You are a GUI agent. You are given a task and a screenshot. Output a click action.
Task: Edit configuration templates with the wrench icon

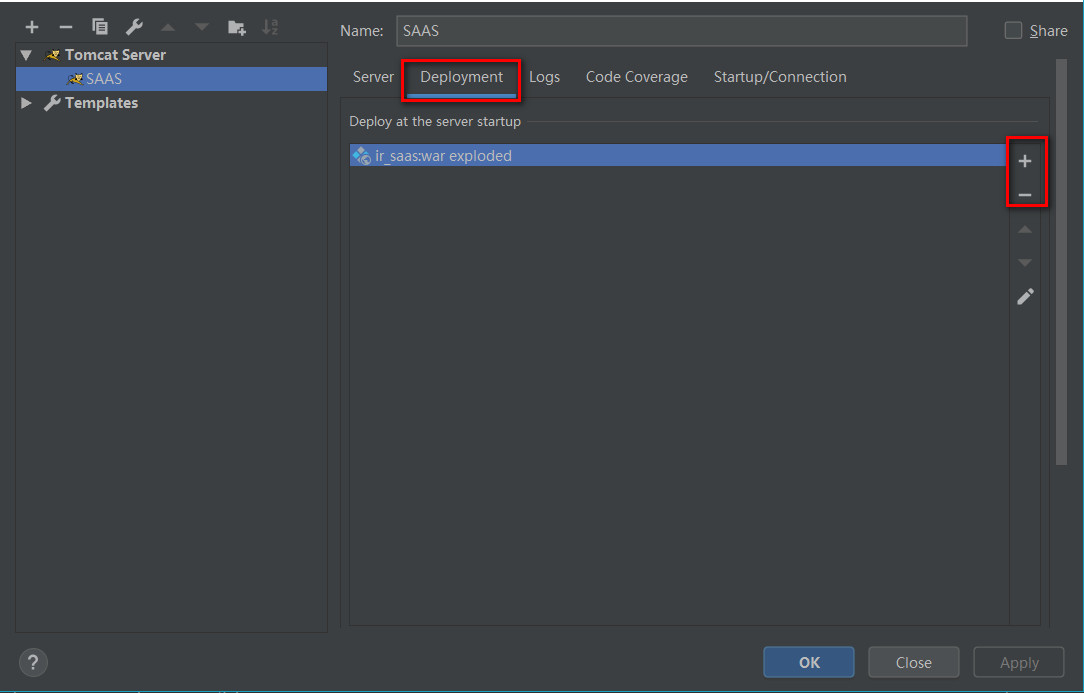tap(133, 27)
